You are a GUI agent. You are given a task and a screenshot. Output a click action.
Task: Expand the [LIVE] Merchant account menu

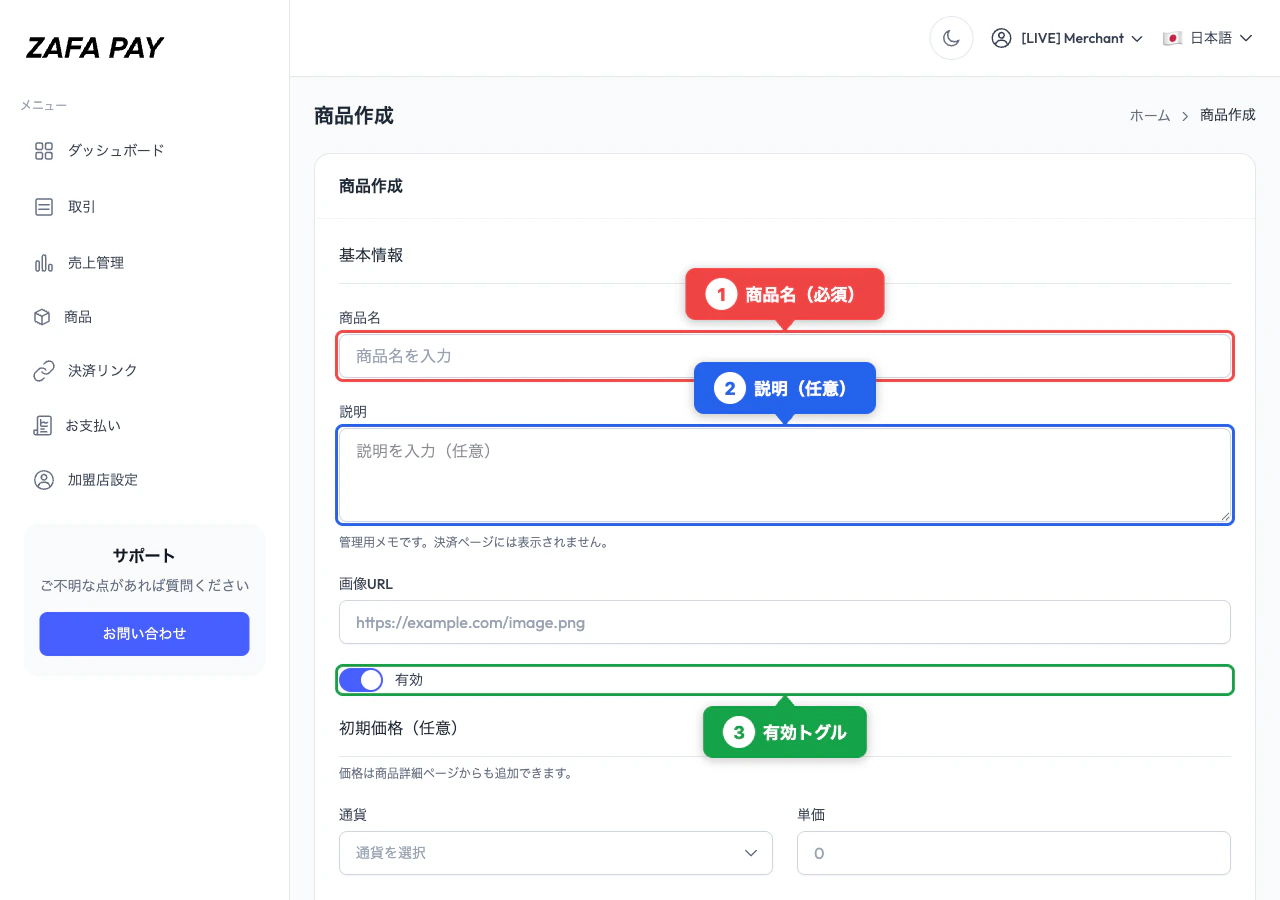[x=1067, y=38]
